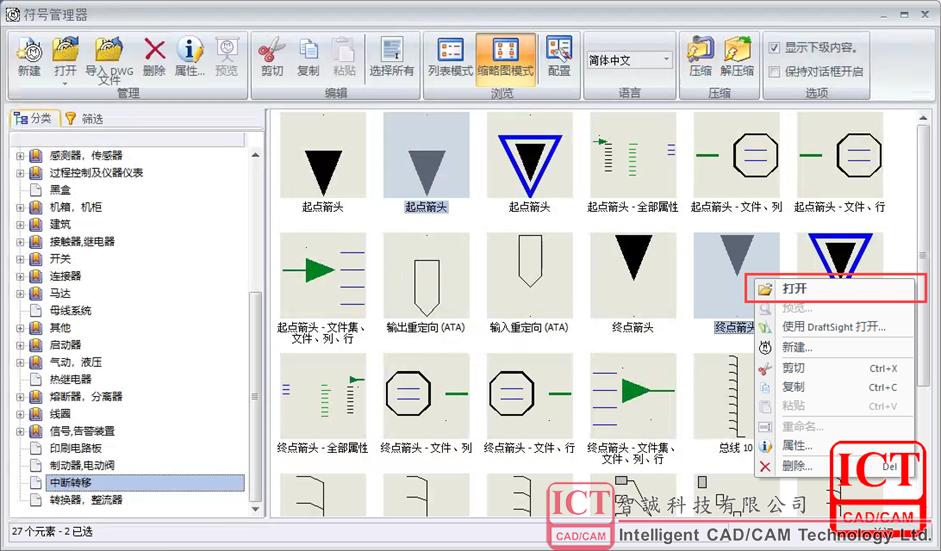Choose 复制 Ctrl+C context menu entry
The width and height of the screenshot is (941, 551).
(x=835, y=387)
